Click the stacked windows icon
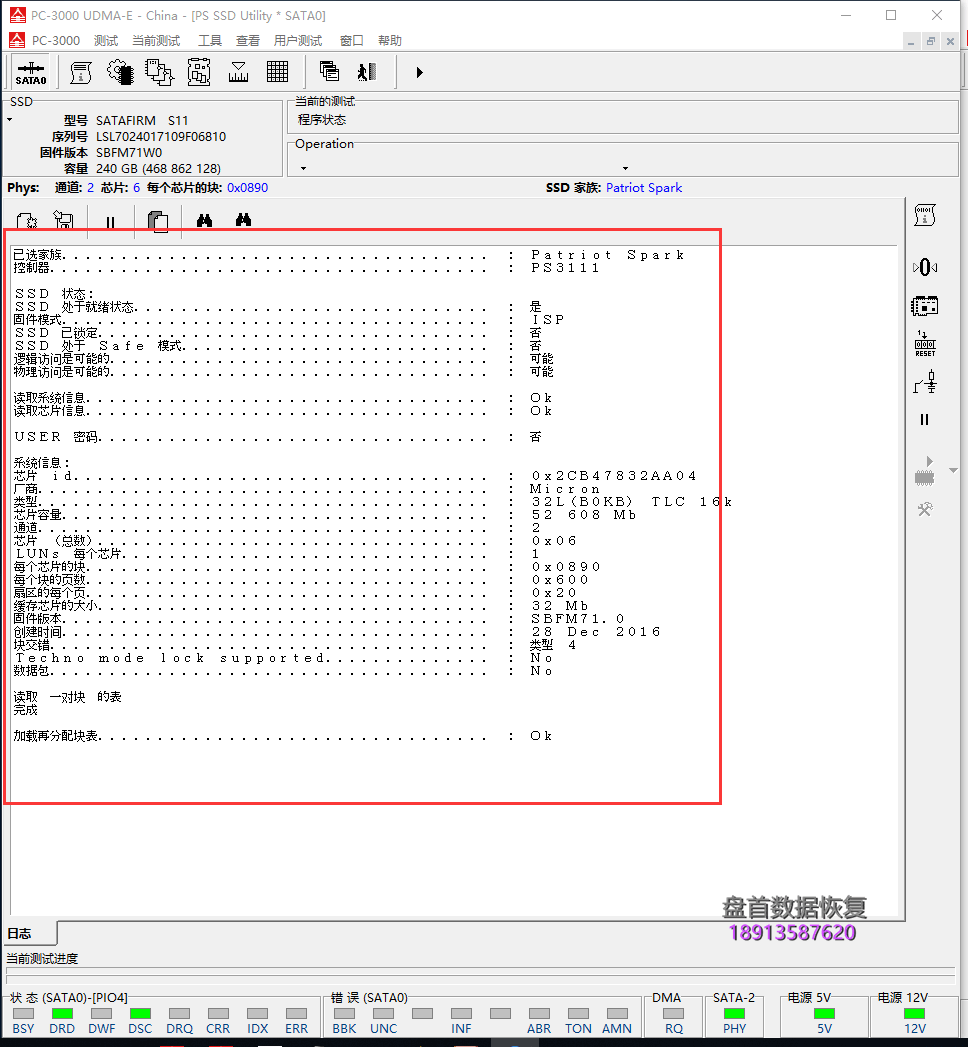 [x=328, y=71]
